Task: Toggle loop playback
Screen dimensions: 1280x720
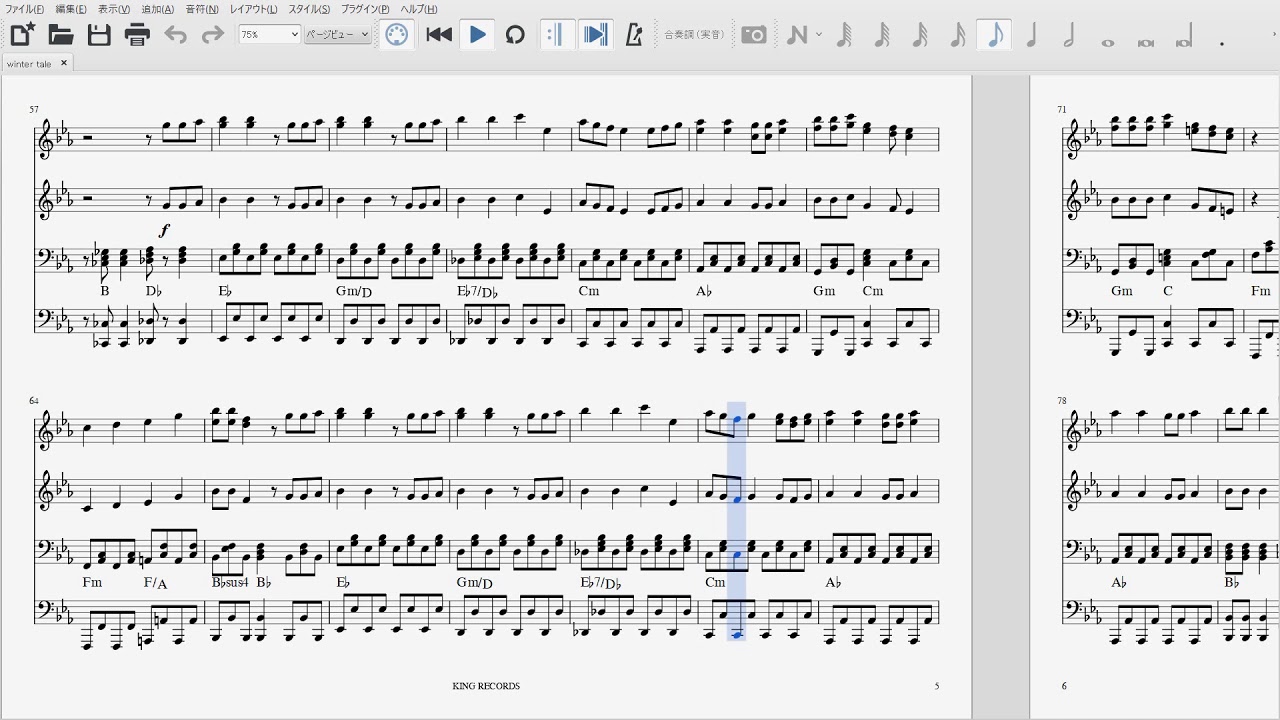Action: [x=515, y=35]
